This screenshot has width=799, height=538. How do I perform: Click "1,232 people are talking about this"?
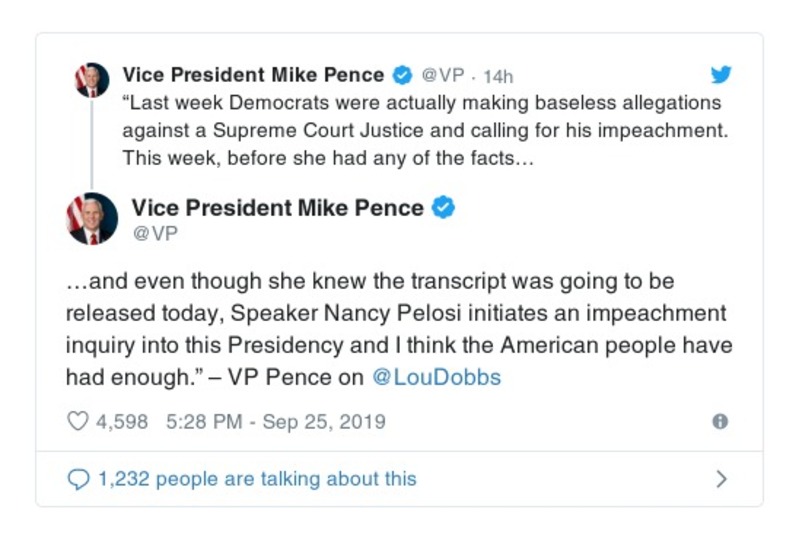257,479
